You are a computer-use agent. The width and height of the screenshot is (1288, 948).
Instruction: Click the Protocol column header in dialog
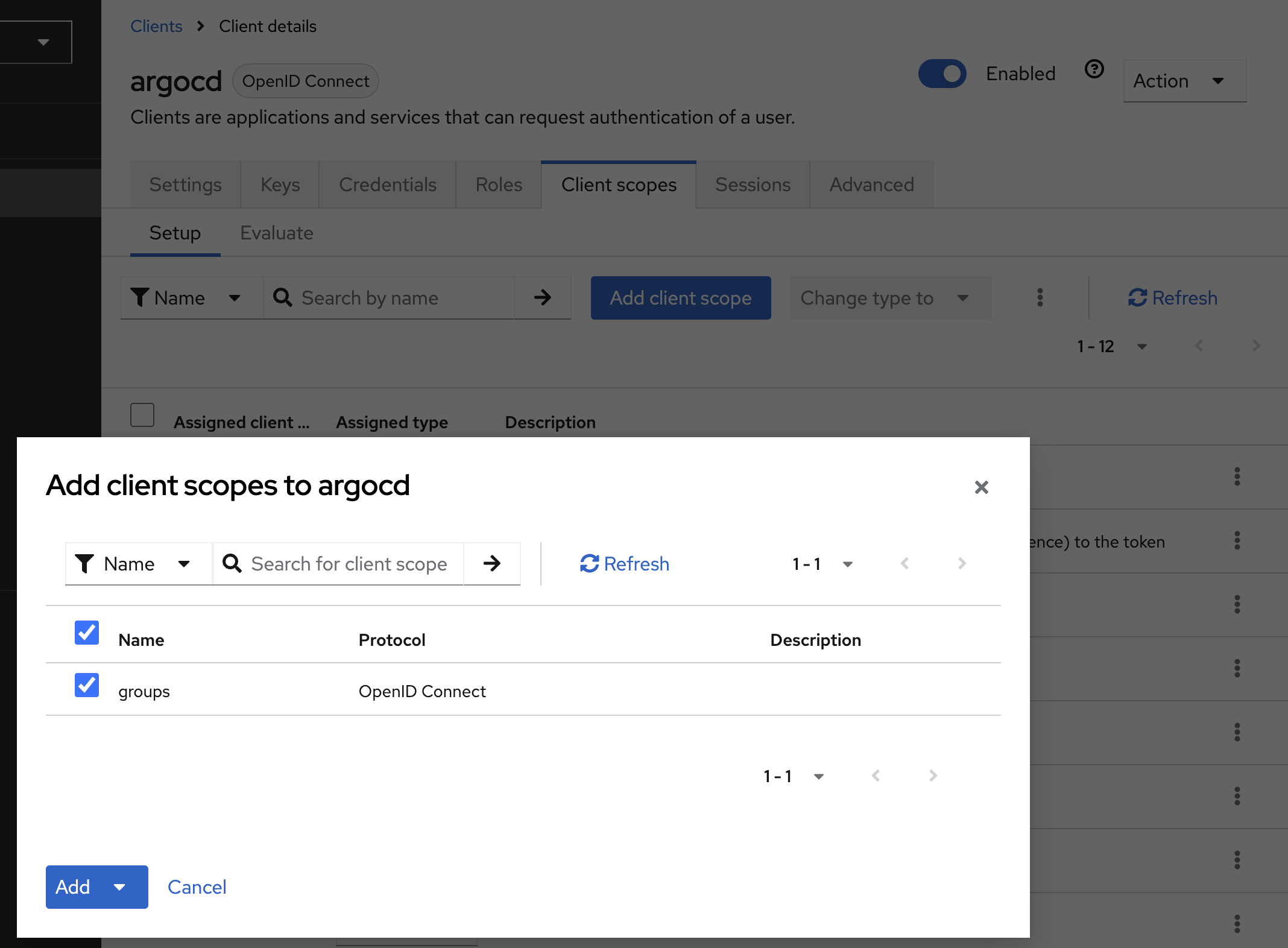click(x=392, y=640)
